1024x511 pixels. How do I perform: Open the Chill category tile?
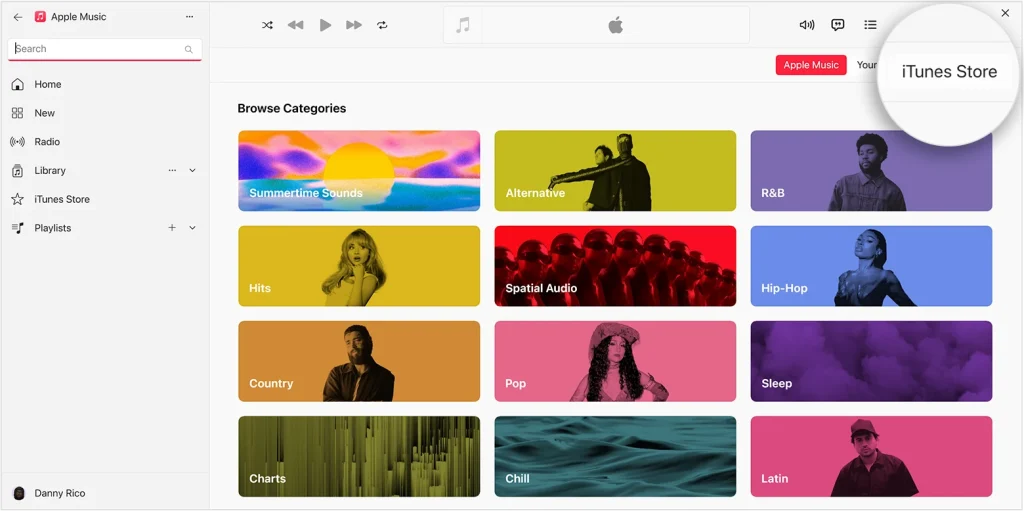coord(615,457)
